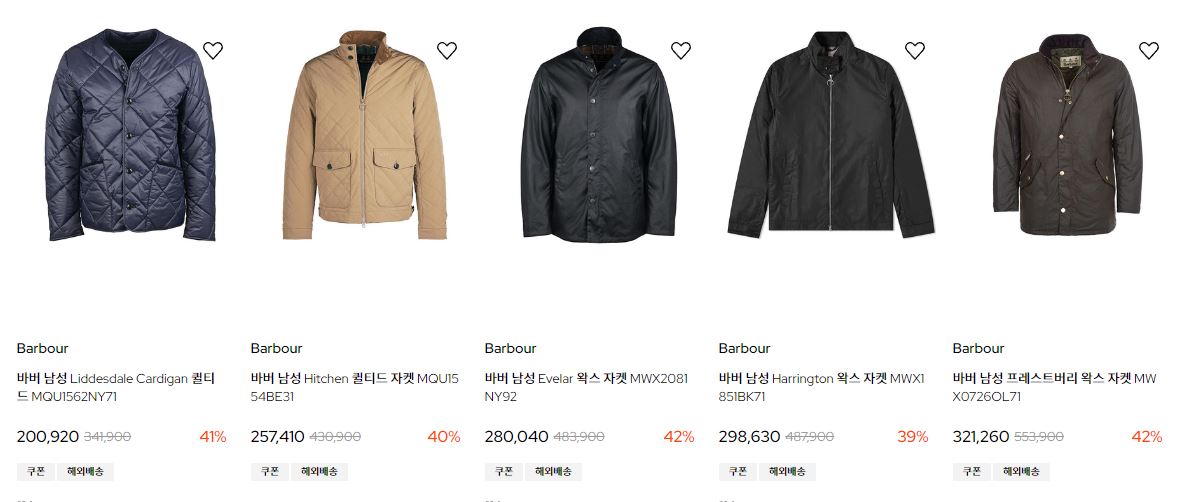This screenshot has width=1181, height=502.
Task: Click Barbour brand above Liddesdale Cardigan
Action: 42,348
